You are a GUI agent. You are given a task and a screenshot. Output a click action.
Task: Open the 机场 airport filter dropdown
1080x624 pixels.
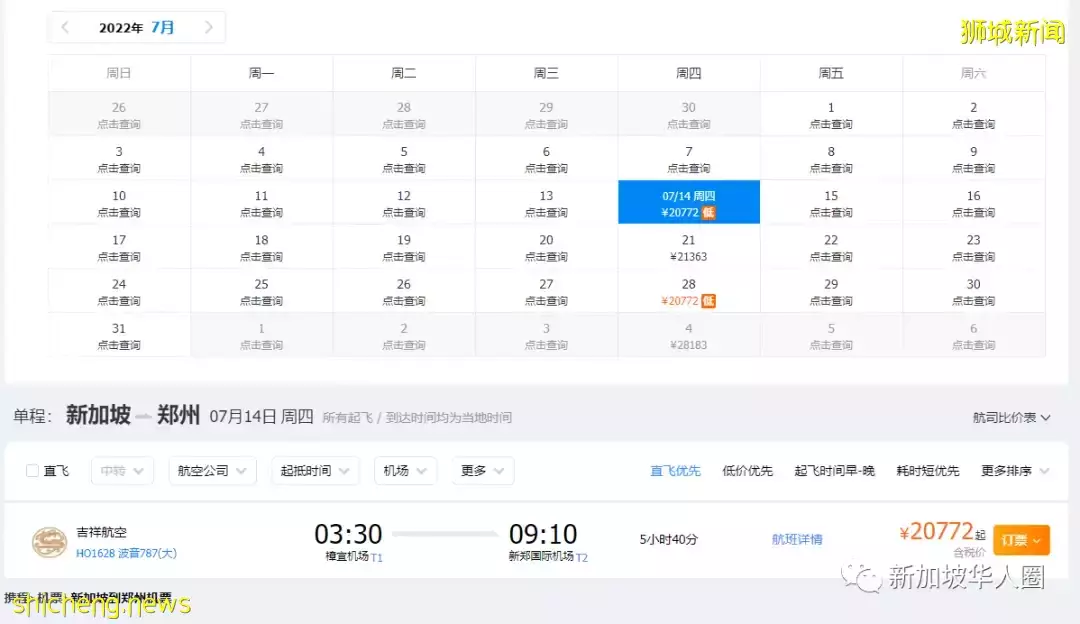click(x=404, y=470)
